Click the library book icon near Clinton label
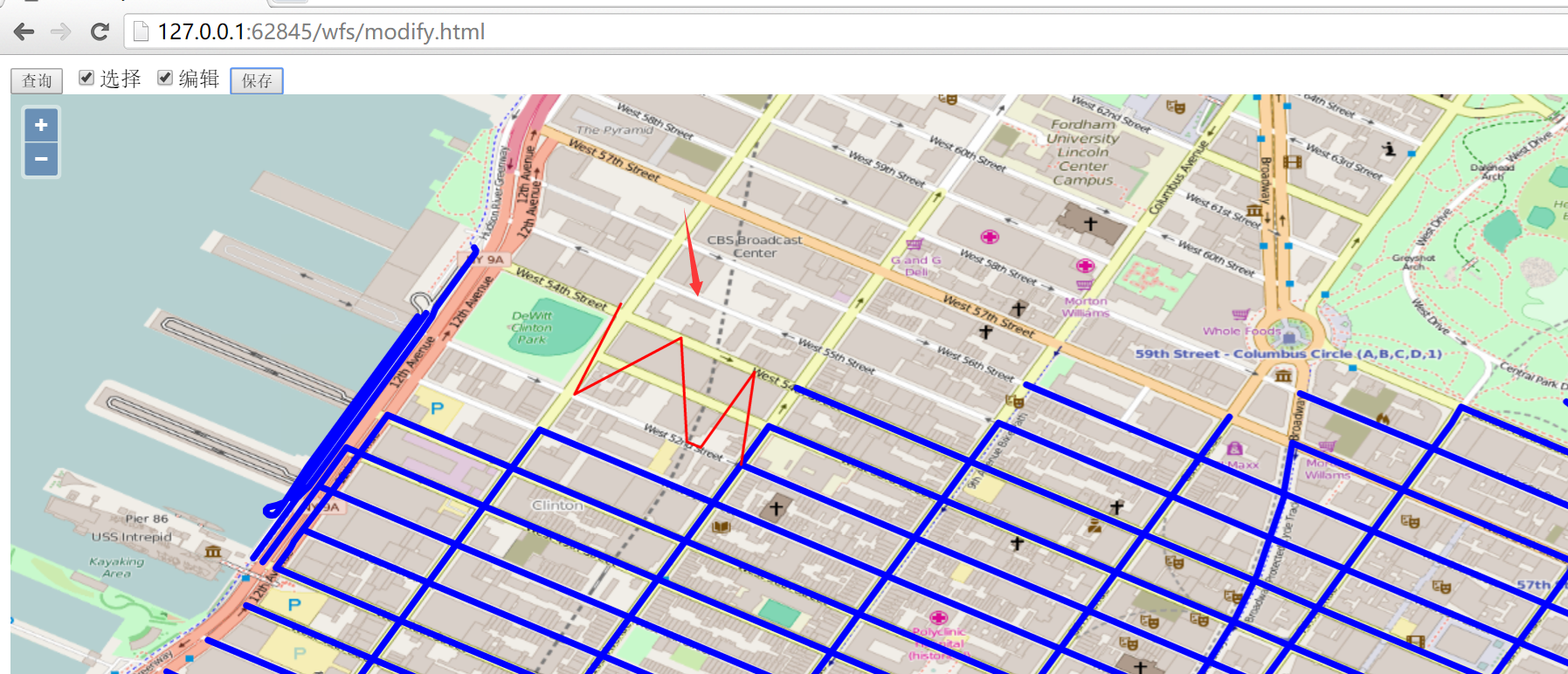The width and height of the screenshot is (1568, 674). [721, 526]
